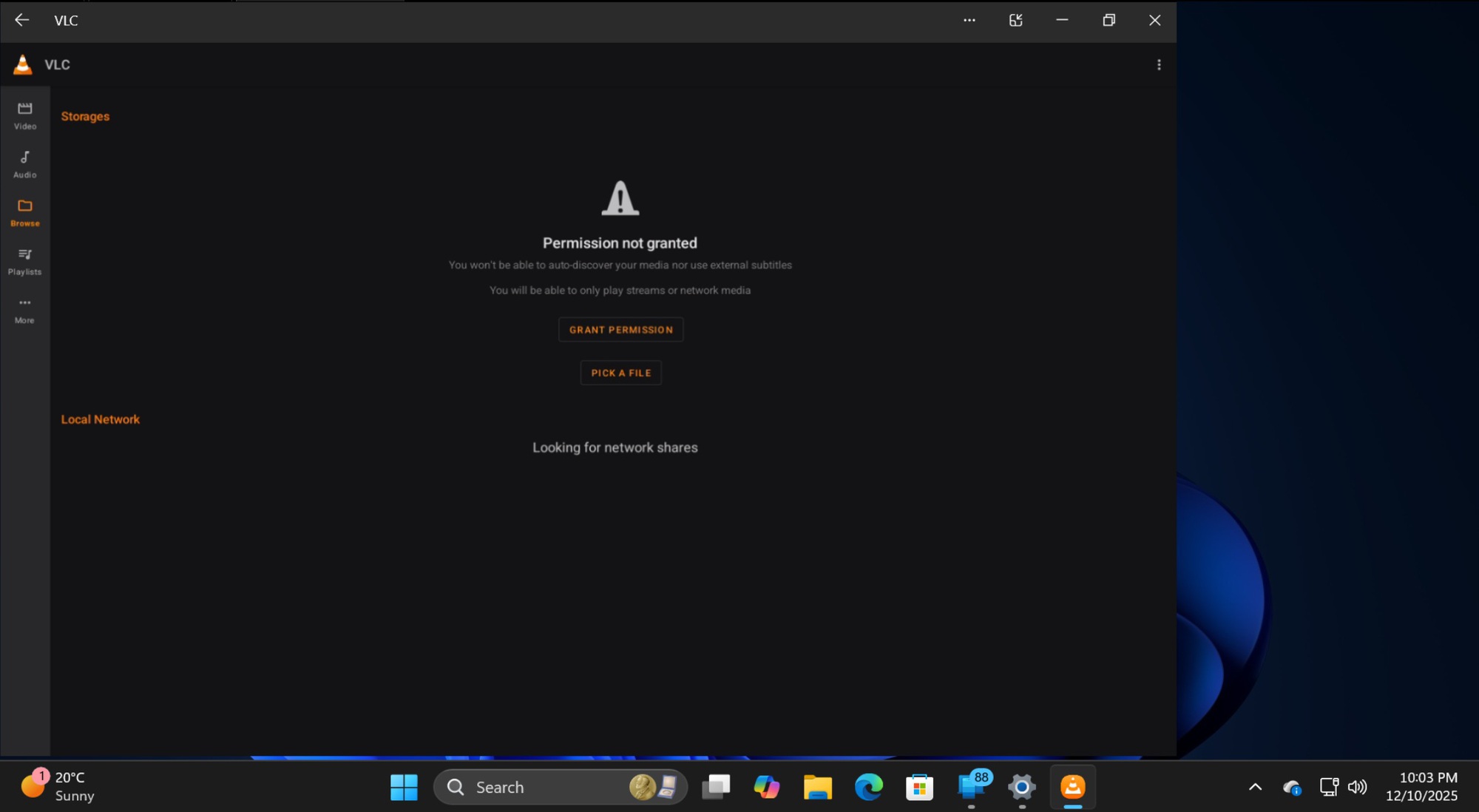The height and width of the screenshot is (812, 1479).
Task: Click the Grant Permission button
Action: pyautogui.click(x=620, y=329)
